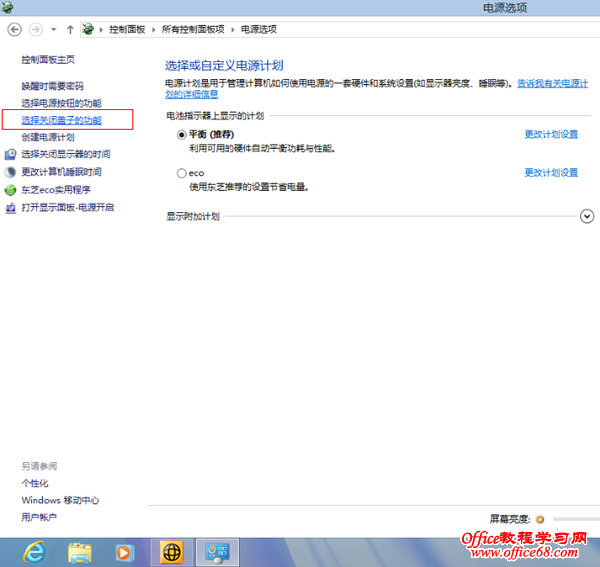Image resolution: width=600 pixels, height=567 pixels.
Task: Expand the breadcrumb arrow after 所有控制面板项
Action: [233, 30]
